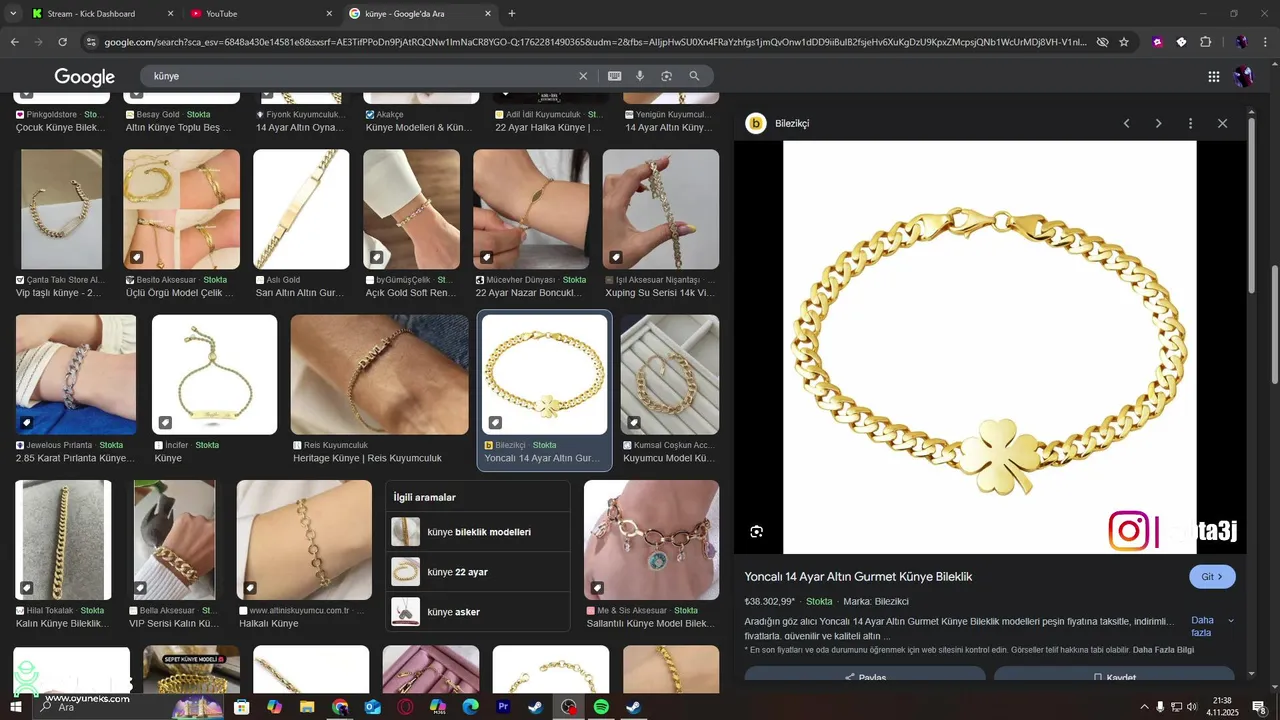1280x720 pixels.
Task: Click the Google logo
Action: coord(85,77)
